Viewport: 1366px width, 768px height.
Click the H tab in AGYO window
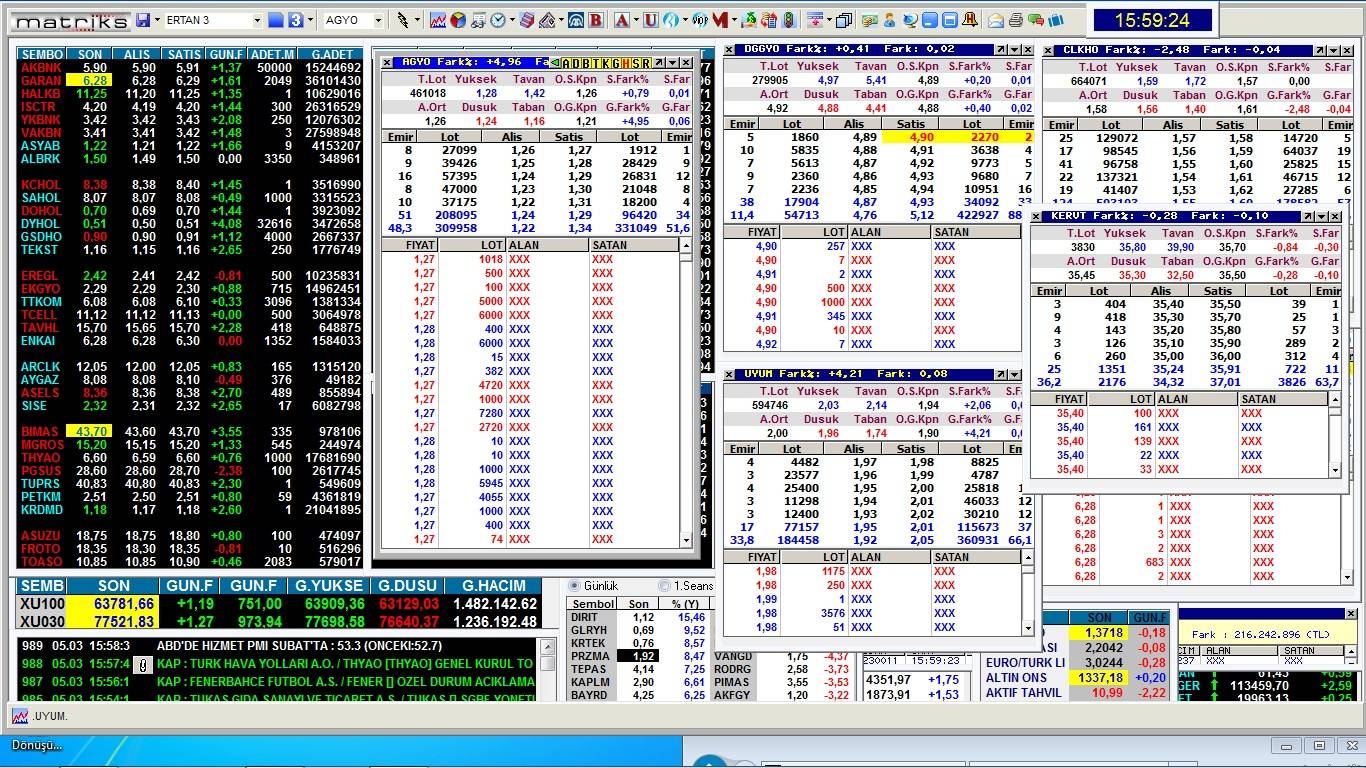tap(627, 63)
